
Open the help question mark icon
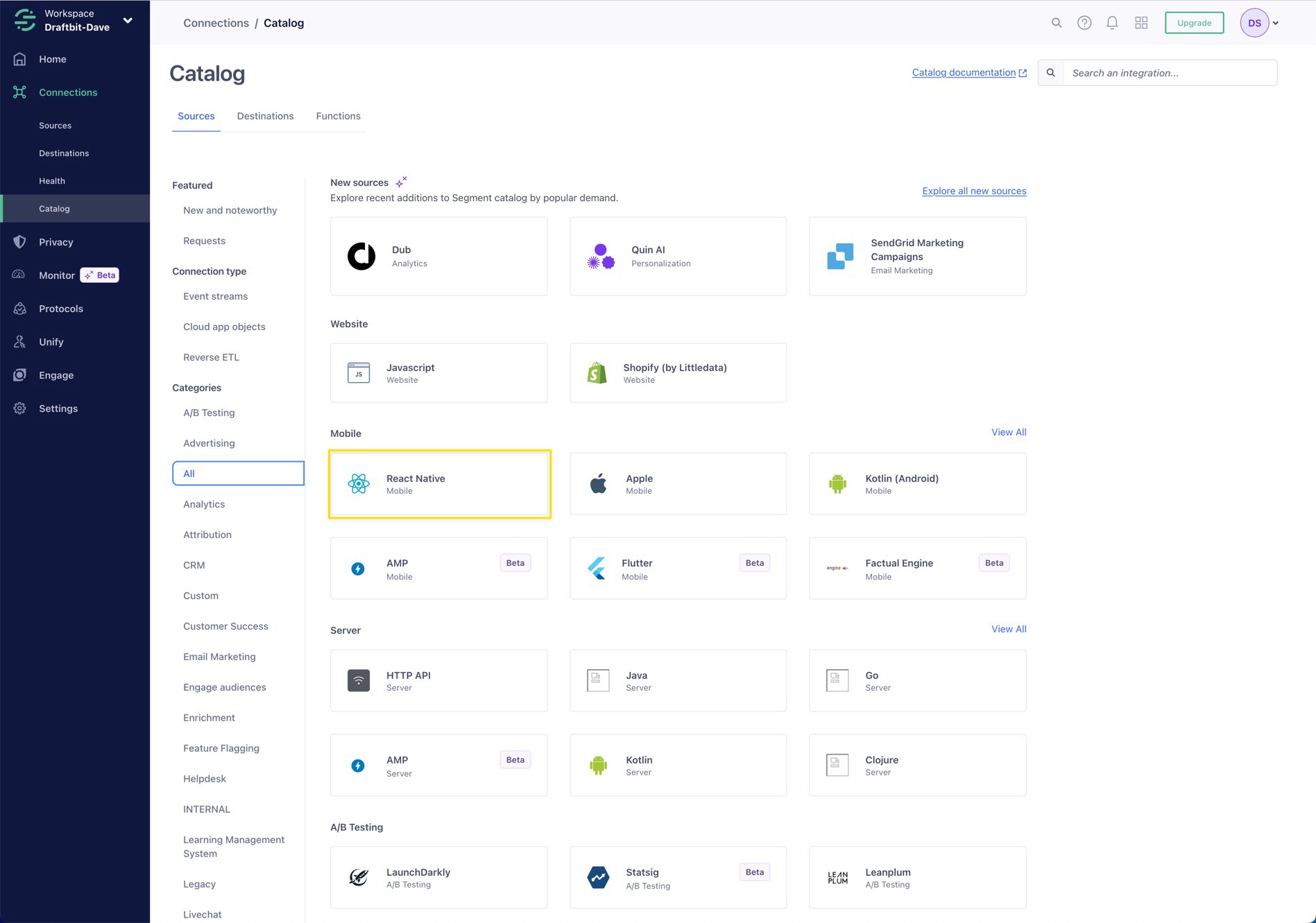pos(1084,23)
